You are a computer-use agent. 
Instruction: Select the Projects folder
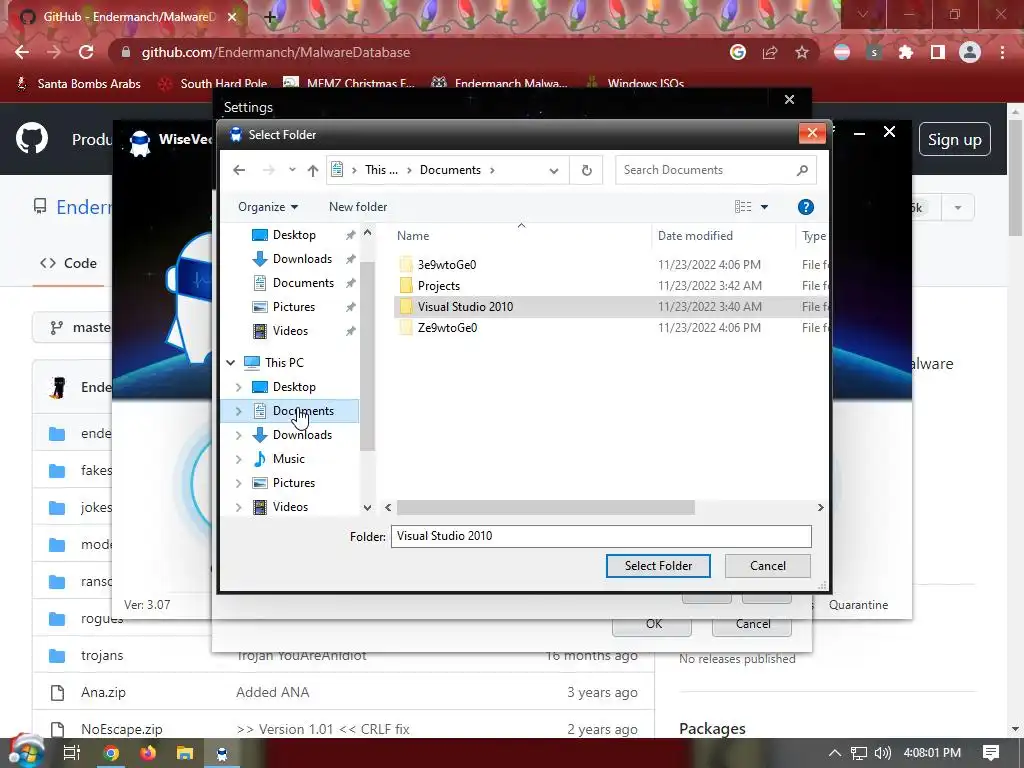(x=438, y=285)
